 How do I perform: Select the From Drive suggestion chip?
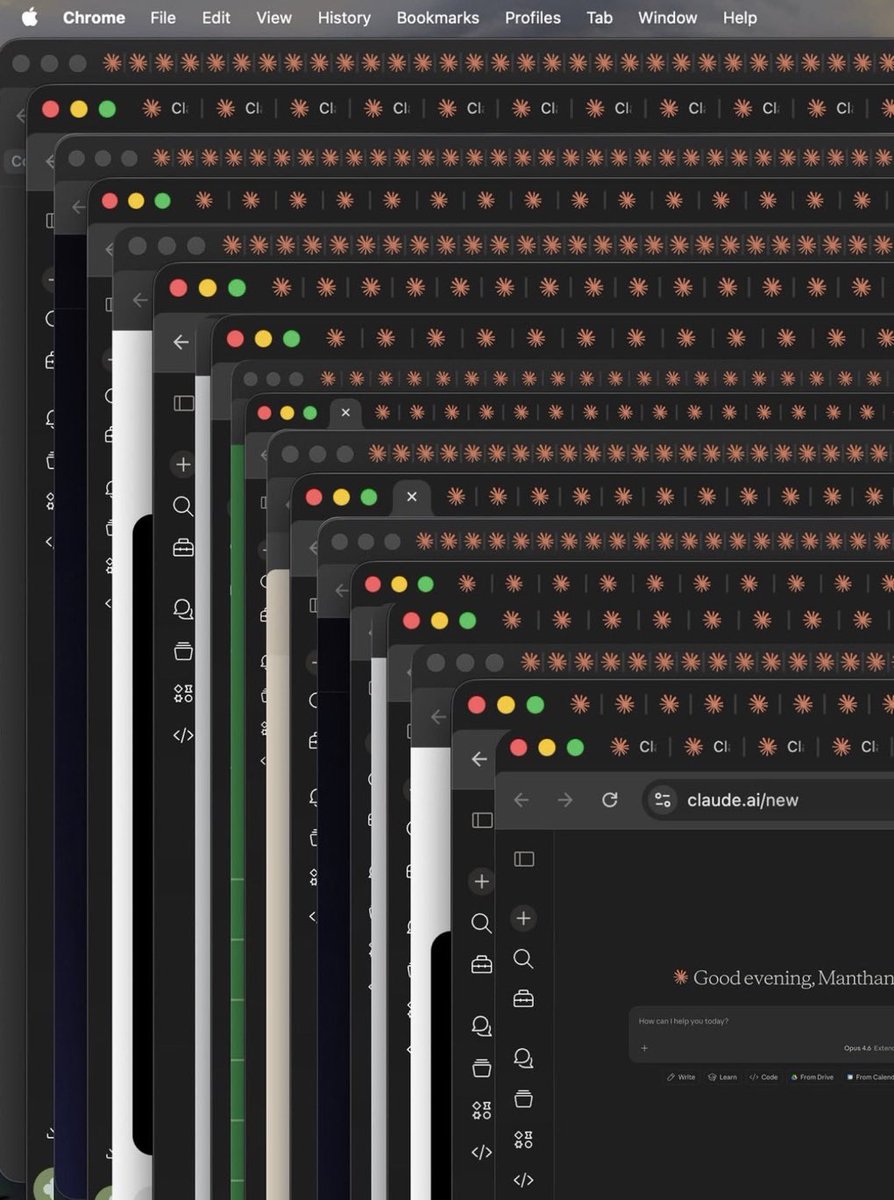coord(812,1077)
